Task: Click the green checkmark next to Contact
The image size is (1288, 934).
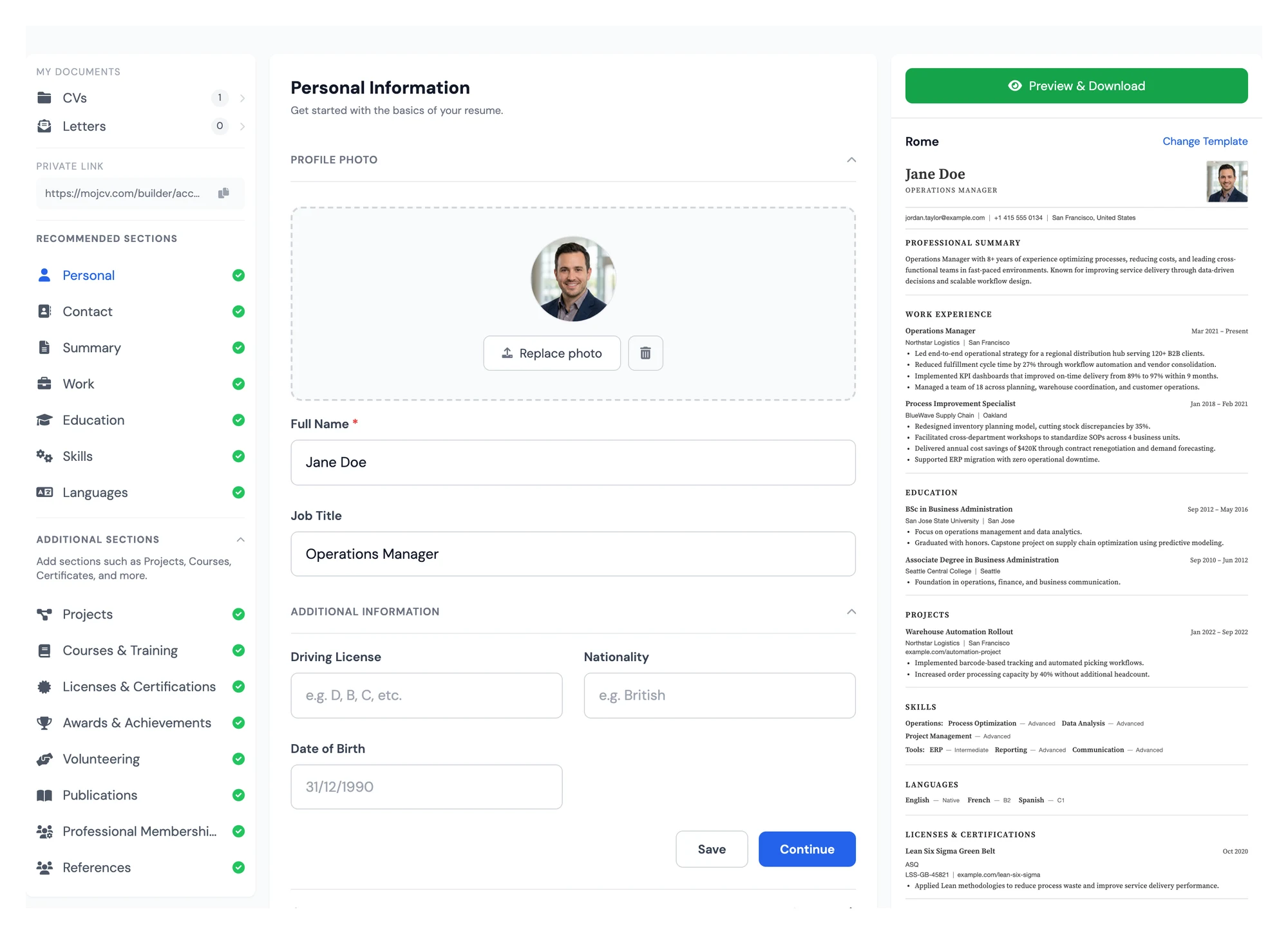Action: pyautogui.click(x=238, y=312)
